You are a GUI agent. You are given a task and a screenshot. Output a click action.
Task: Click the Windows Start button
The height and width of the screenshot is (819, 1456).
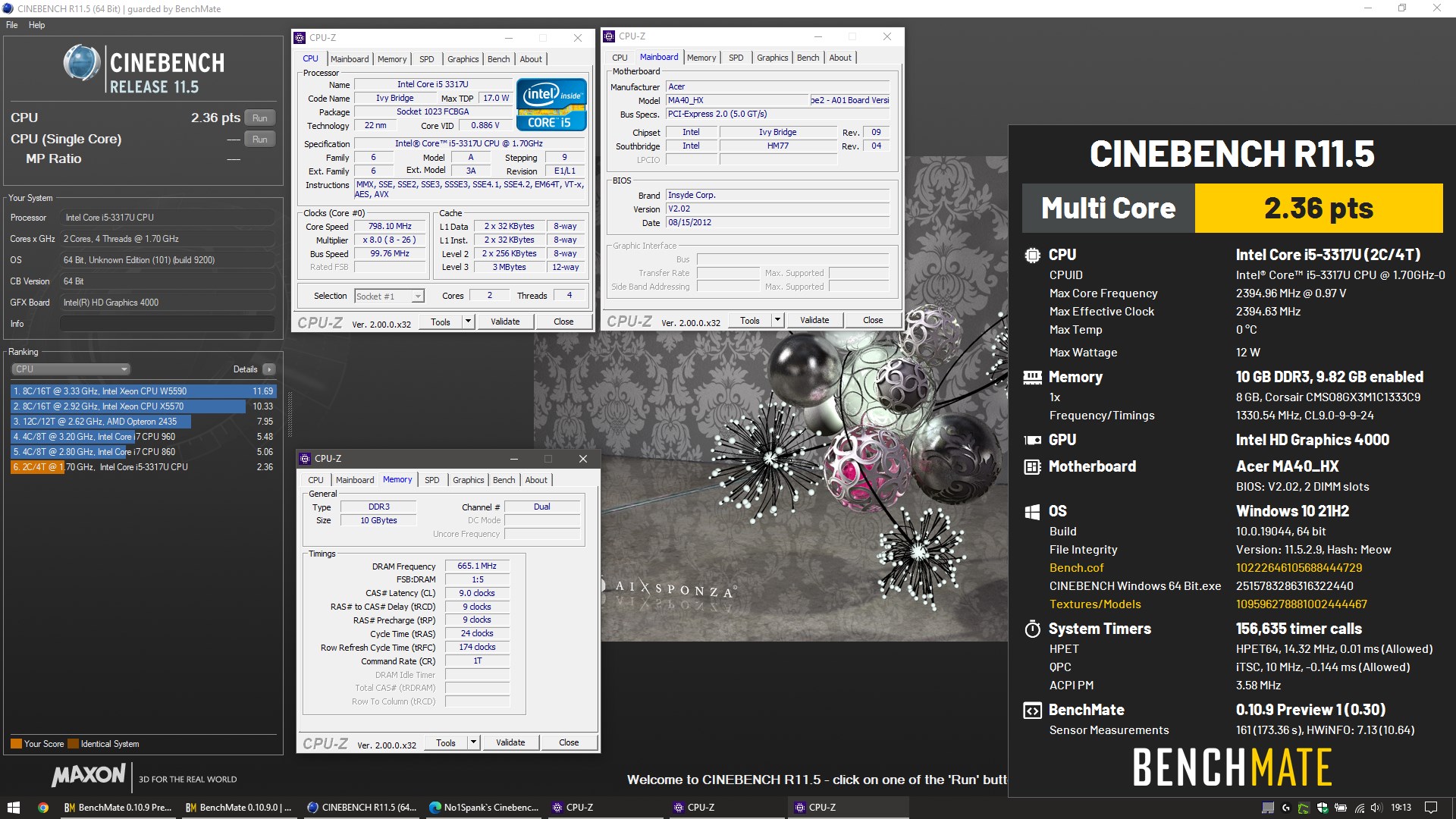[x=13, y=808]
